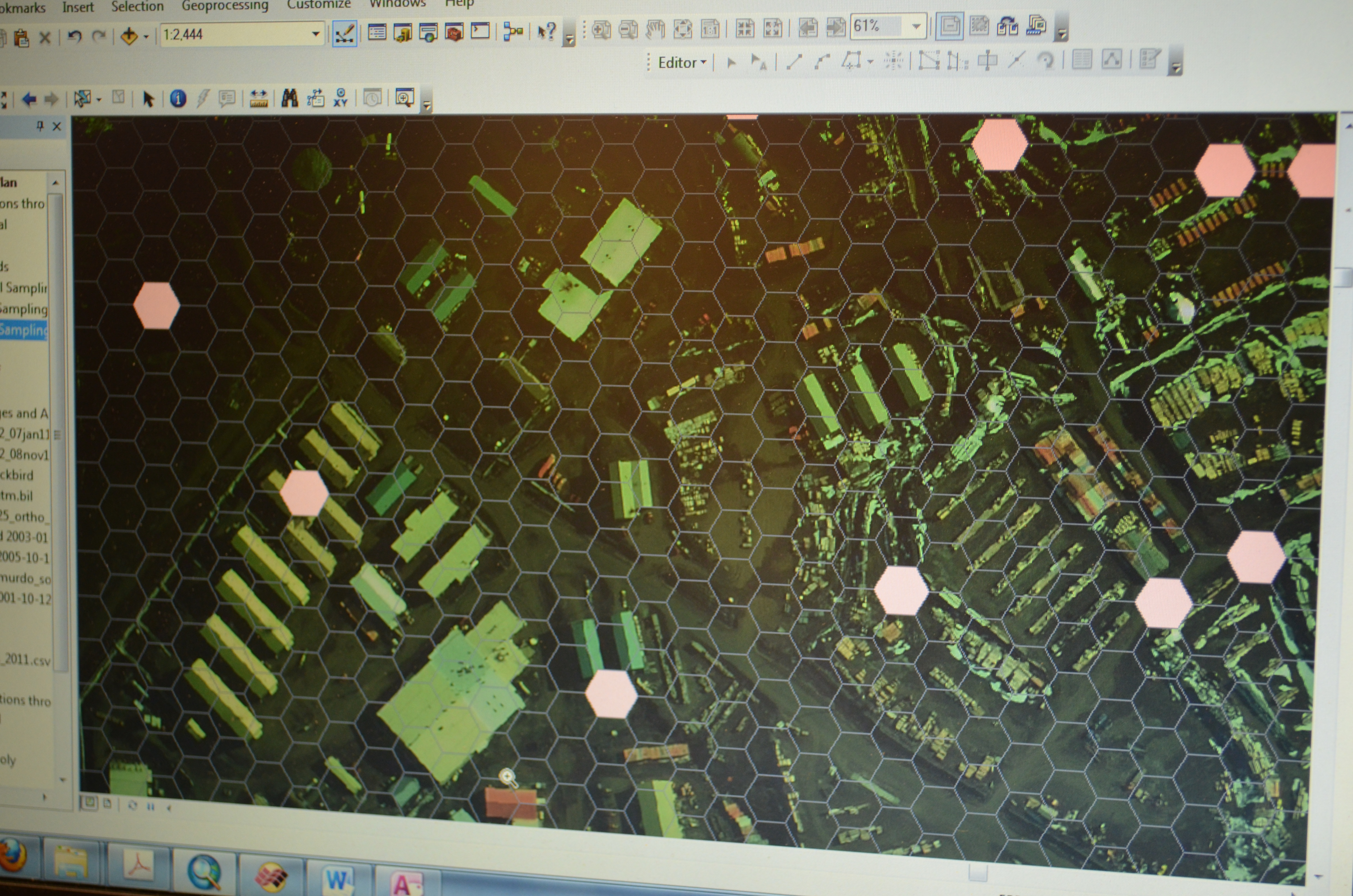Click the Go To XY icon

340,98
